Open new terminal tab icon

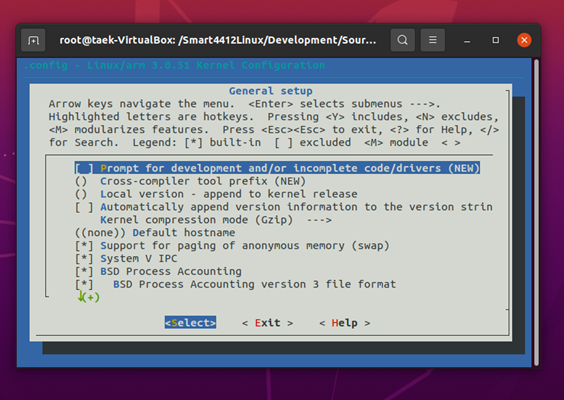click(33, 40)
